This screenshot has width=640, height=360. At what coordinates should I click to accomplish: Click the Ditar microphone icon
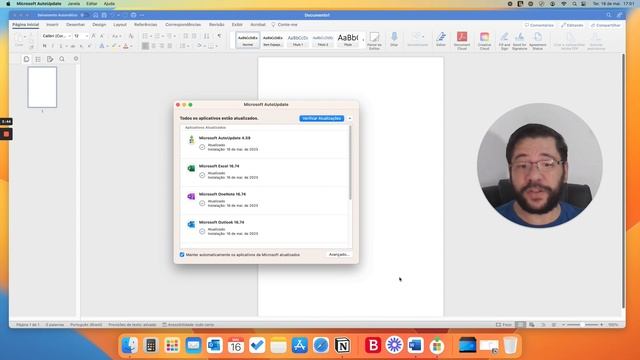pos(394,39)
